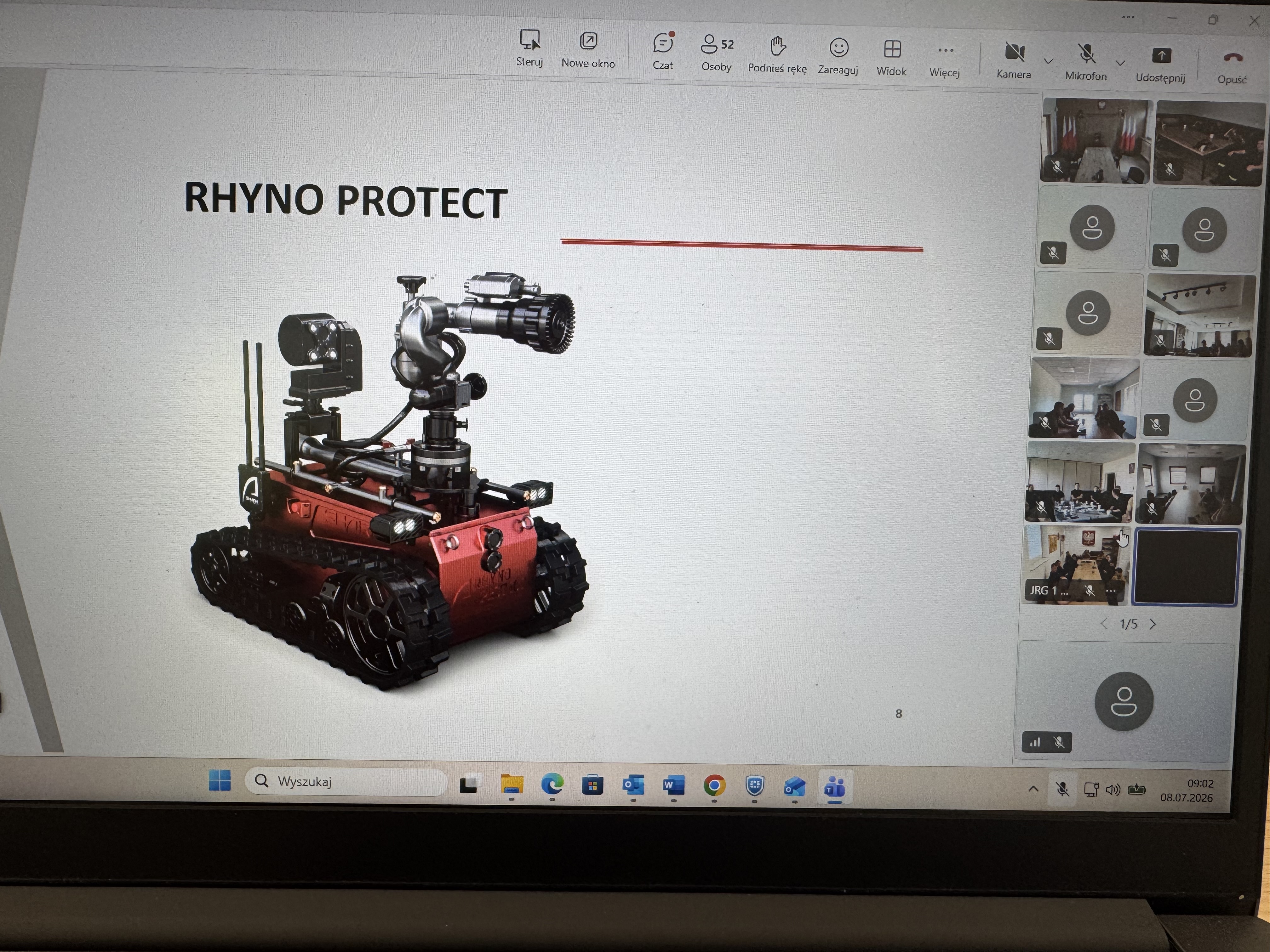Toggle the muted microphone in system tray
The width and height of the screenshot is (1270, 952).
(1063, 790)
